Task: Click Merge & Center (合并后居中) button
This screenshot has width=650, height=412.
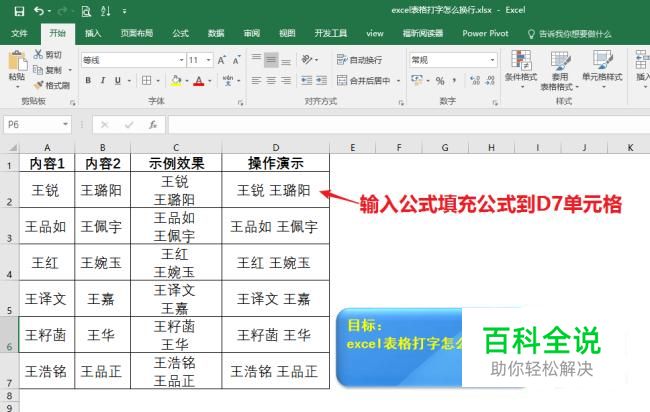Action: [x=364, y=80]
